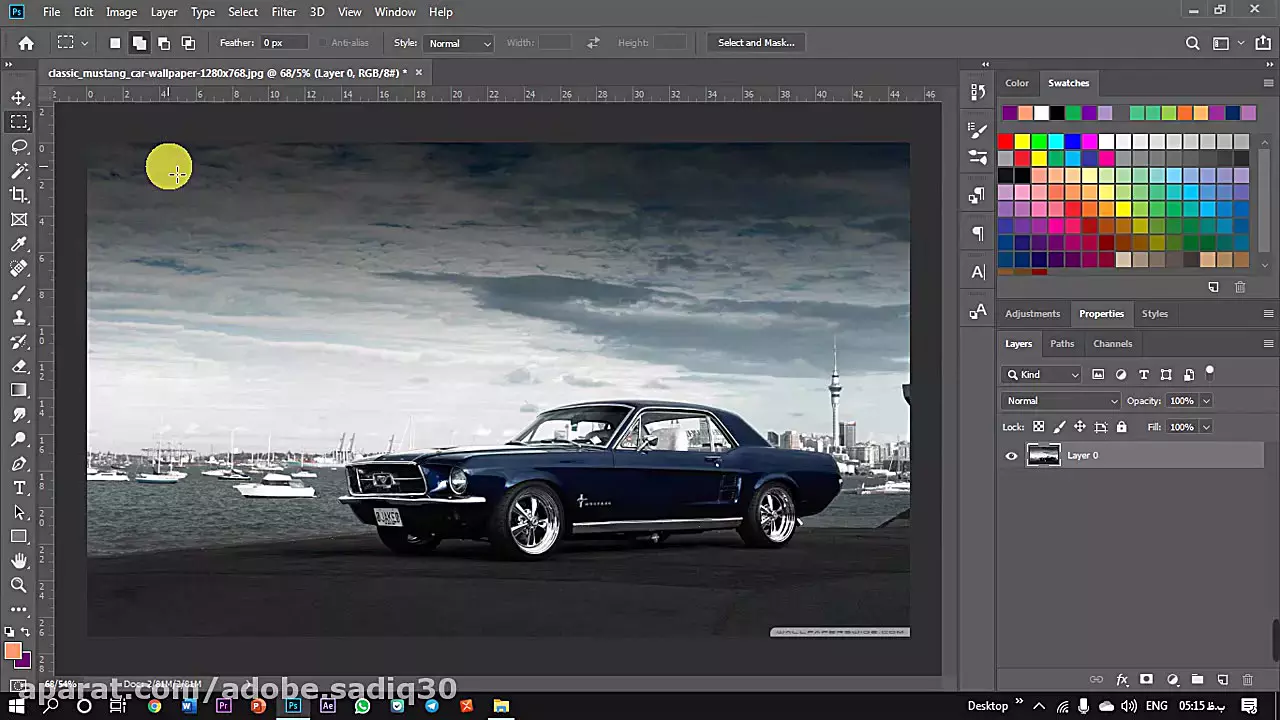Open the Layers panel menu
This screenshot has height=720, width=1280.
(1268, 343)
